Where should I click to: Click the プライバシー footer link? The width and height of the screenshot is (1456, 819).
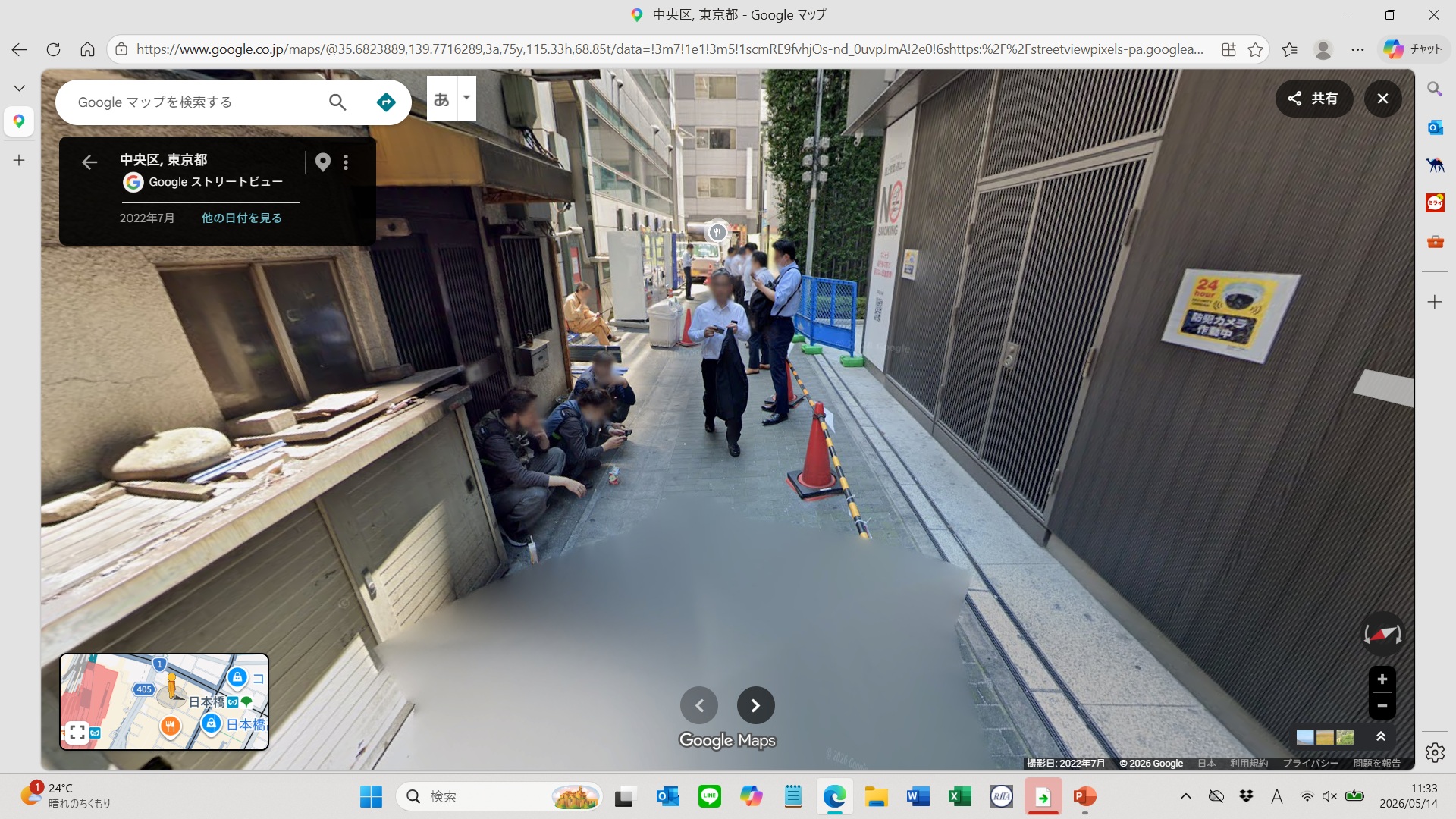coord(1310,763)
